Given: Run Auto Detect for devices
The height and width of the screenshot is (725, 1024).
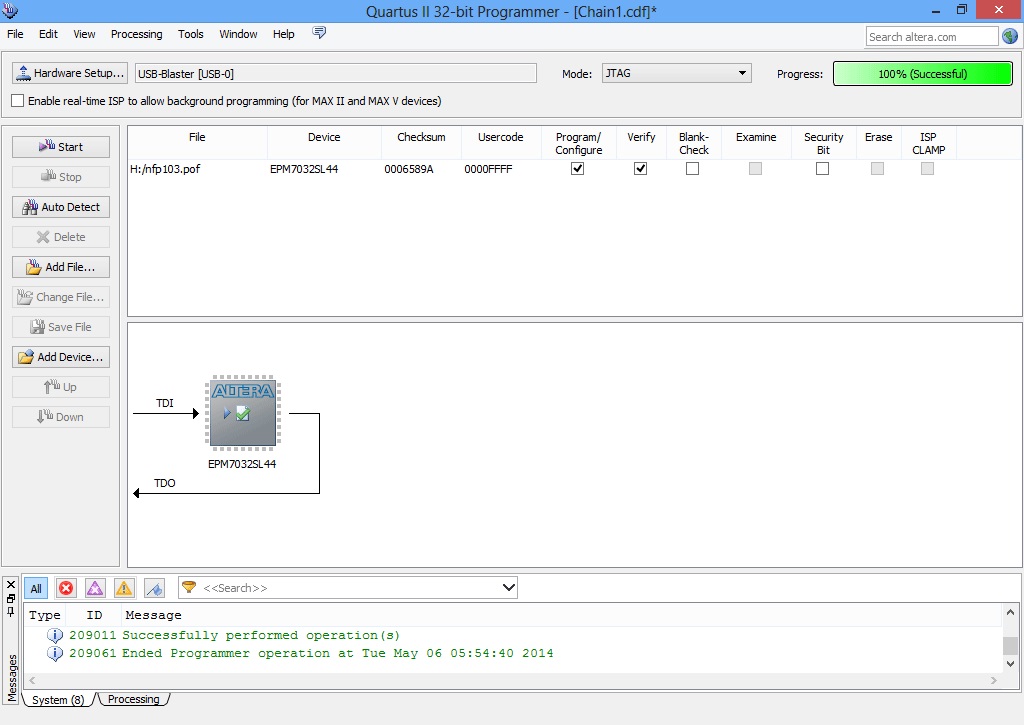Looking at the screenshot, I should pos(61,207).
